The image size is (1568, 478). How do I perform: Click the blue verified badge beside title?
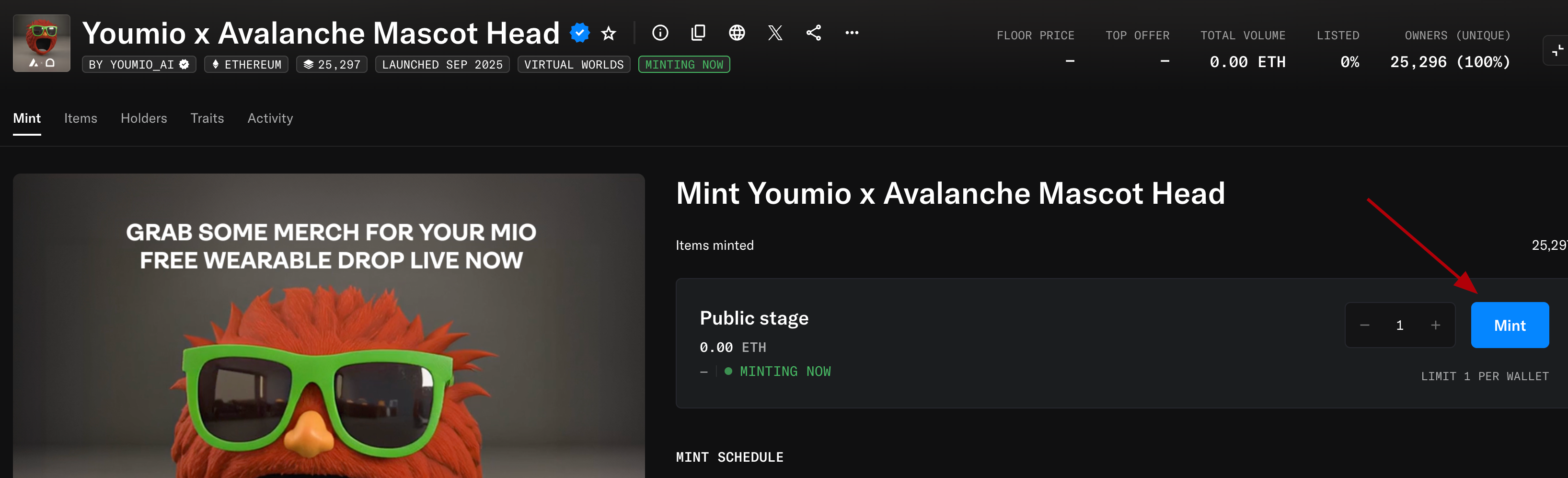[x=579, y=33]
